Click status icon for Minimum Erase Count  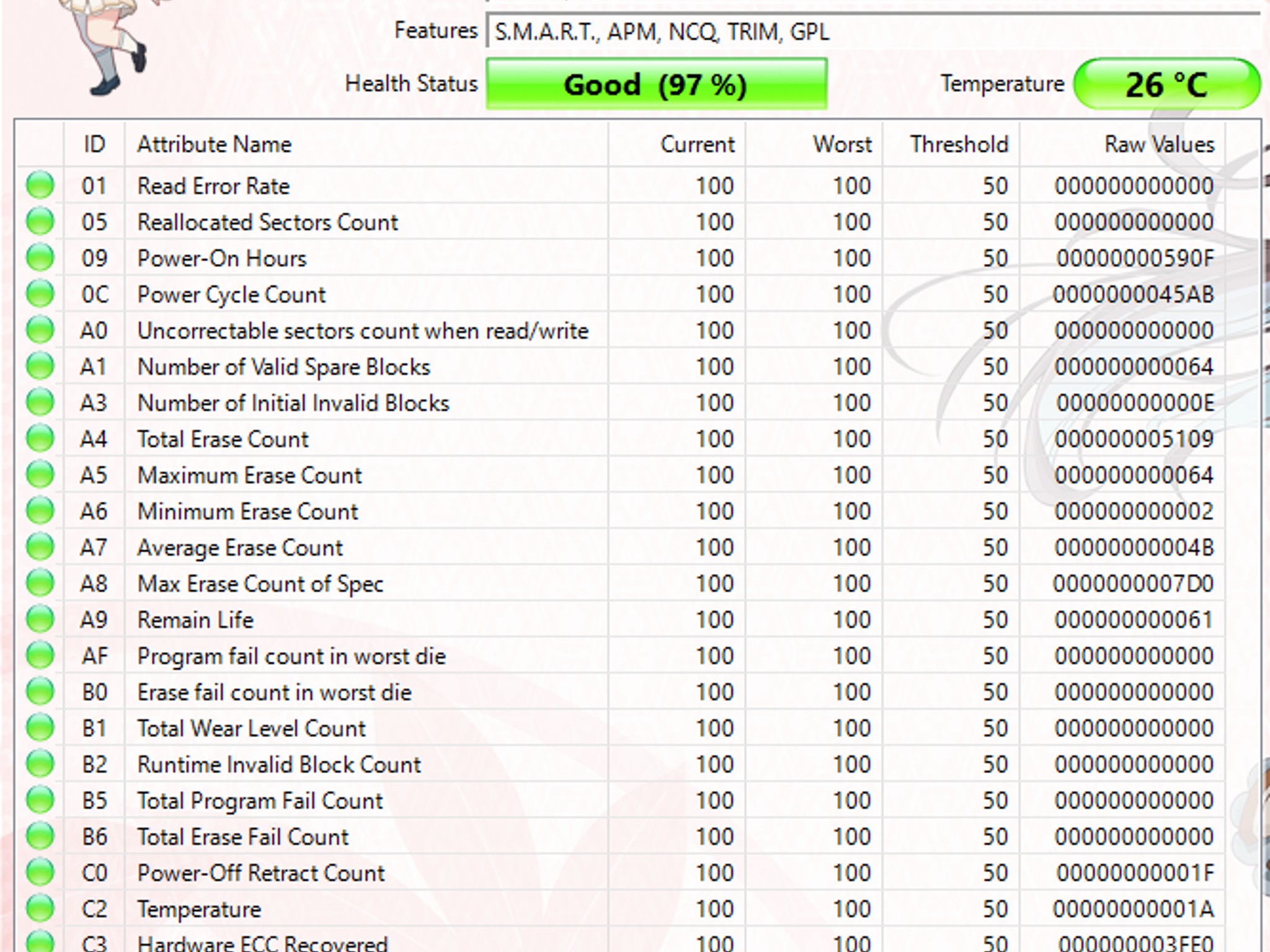click(40, 511)
